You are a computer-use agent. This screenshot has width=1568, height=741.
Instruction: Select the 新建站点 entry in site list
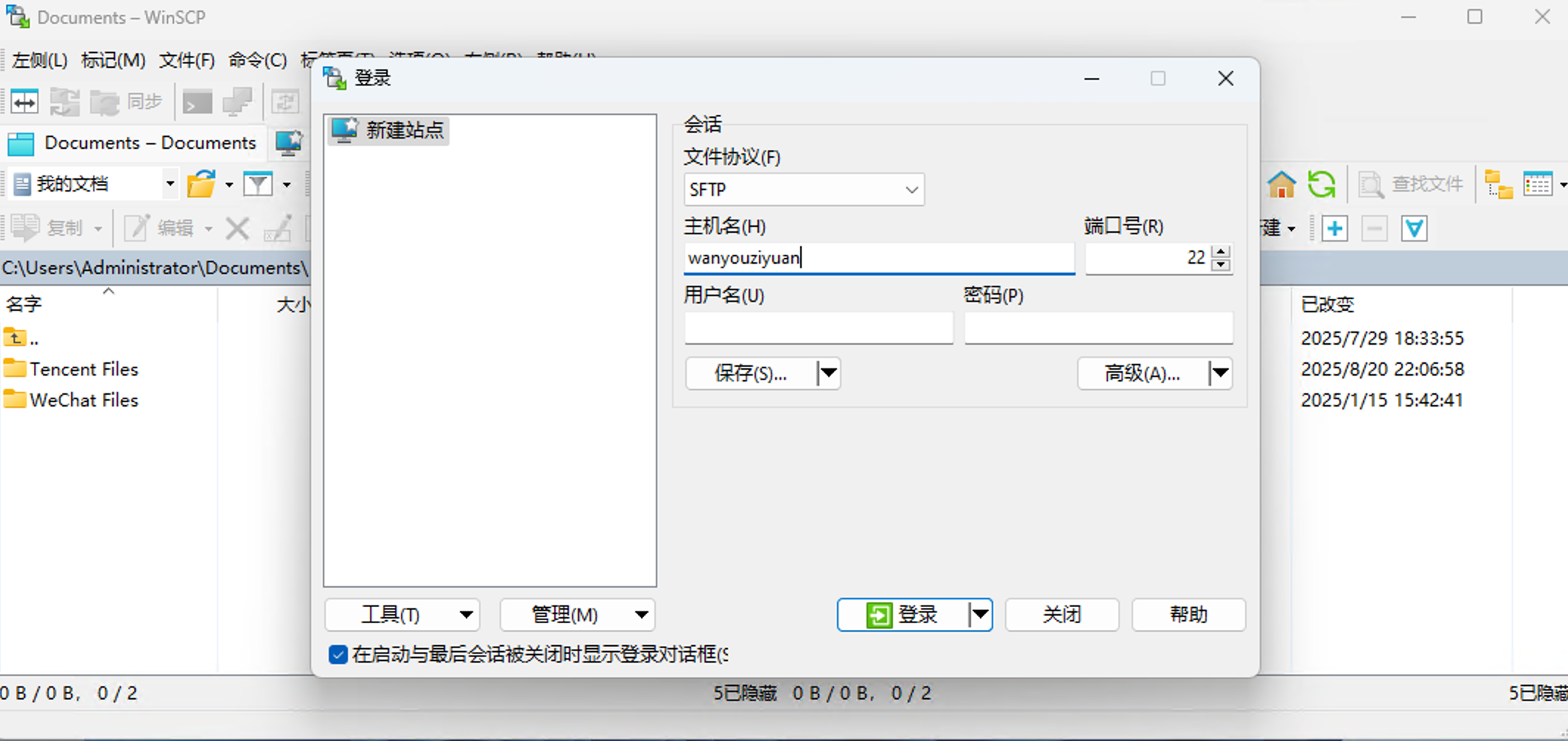388,130
